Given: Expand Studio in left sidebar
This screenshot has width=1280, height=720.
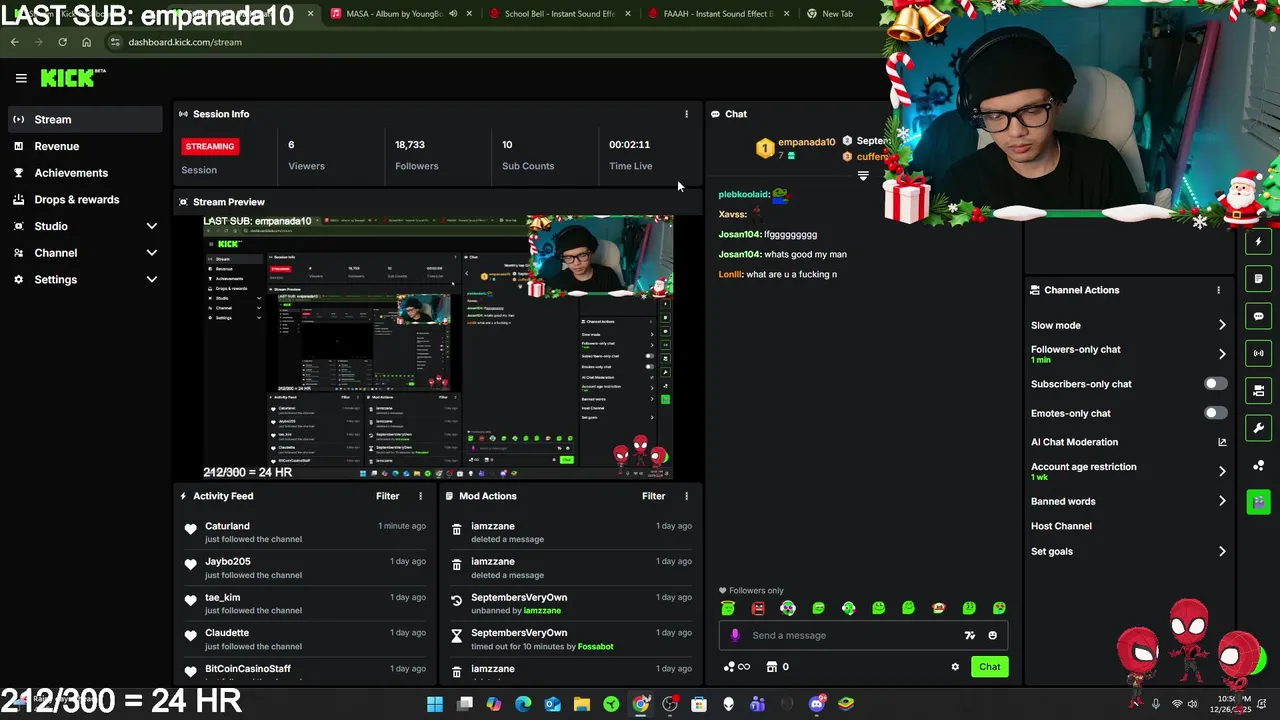Looking at the screenshot, I should pos(152,226).
